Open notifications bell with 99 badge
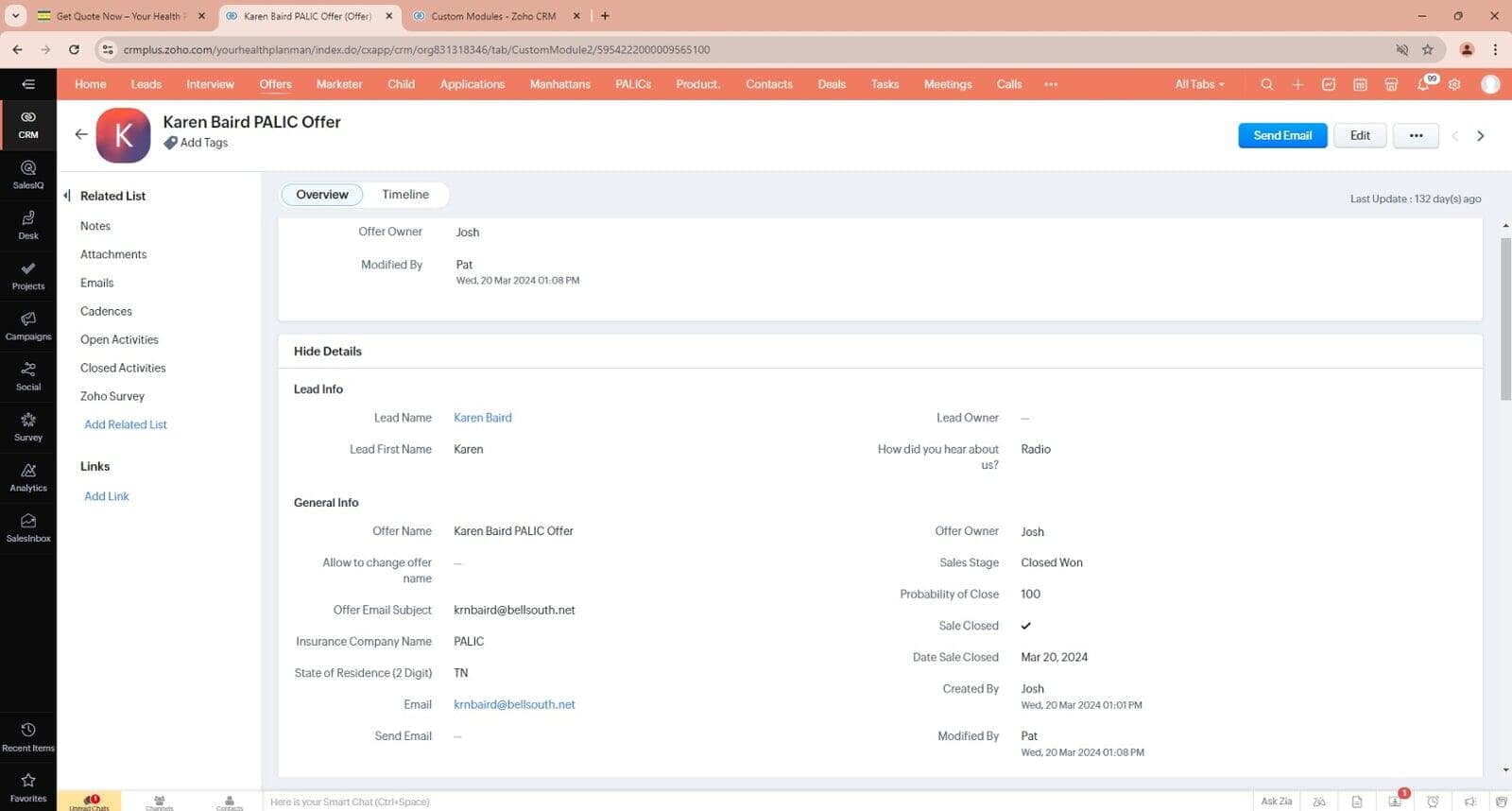This screenshot has height=811, width=1512. [1424, 83]
